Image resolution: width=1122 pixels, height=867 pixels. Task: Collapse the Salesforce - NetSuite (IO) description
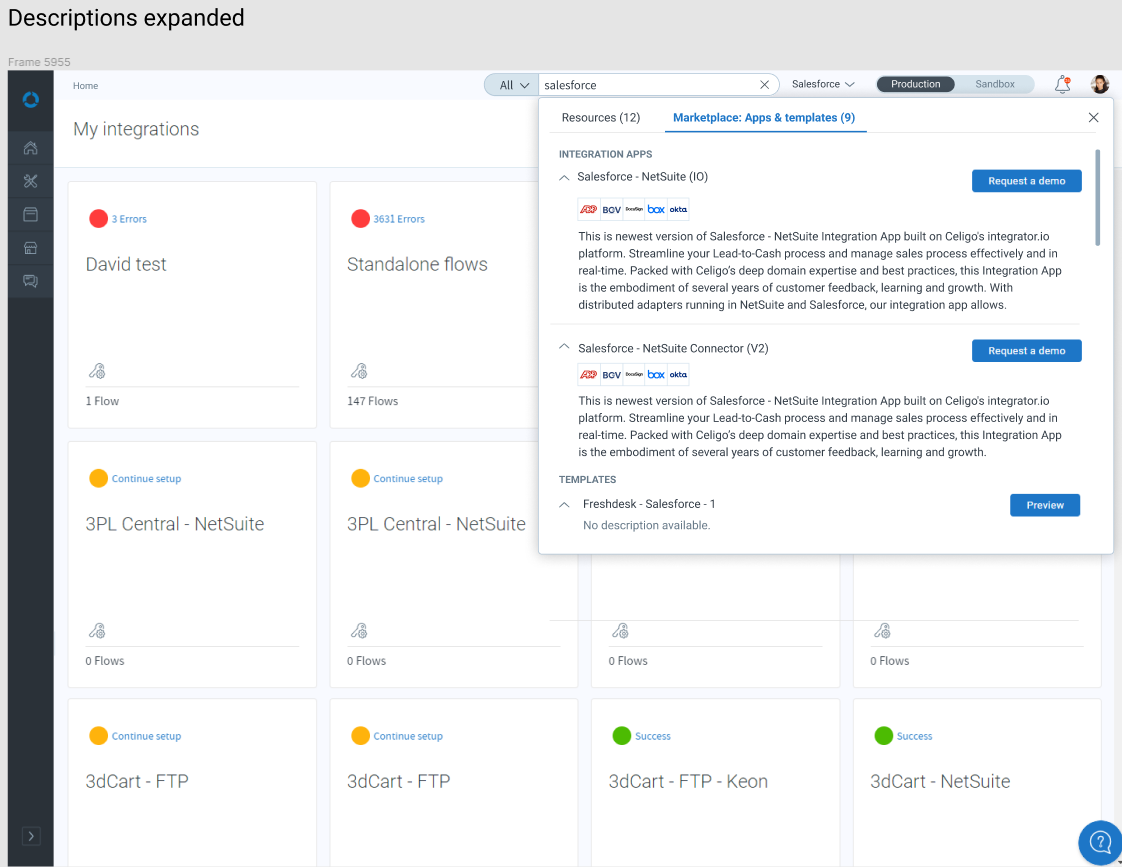click(564, 177)
